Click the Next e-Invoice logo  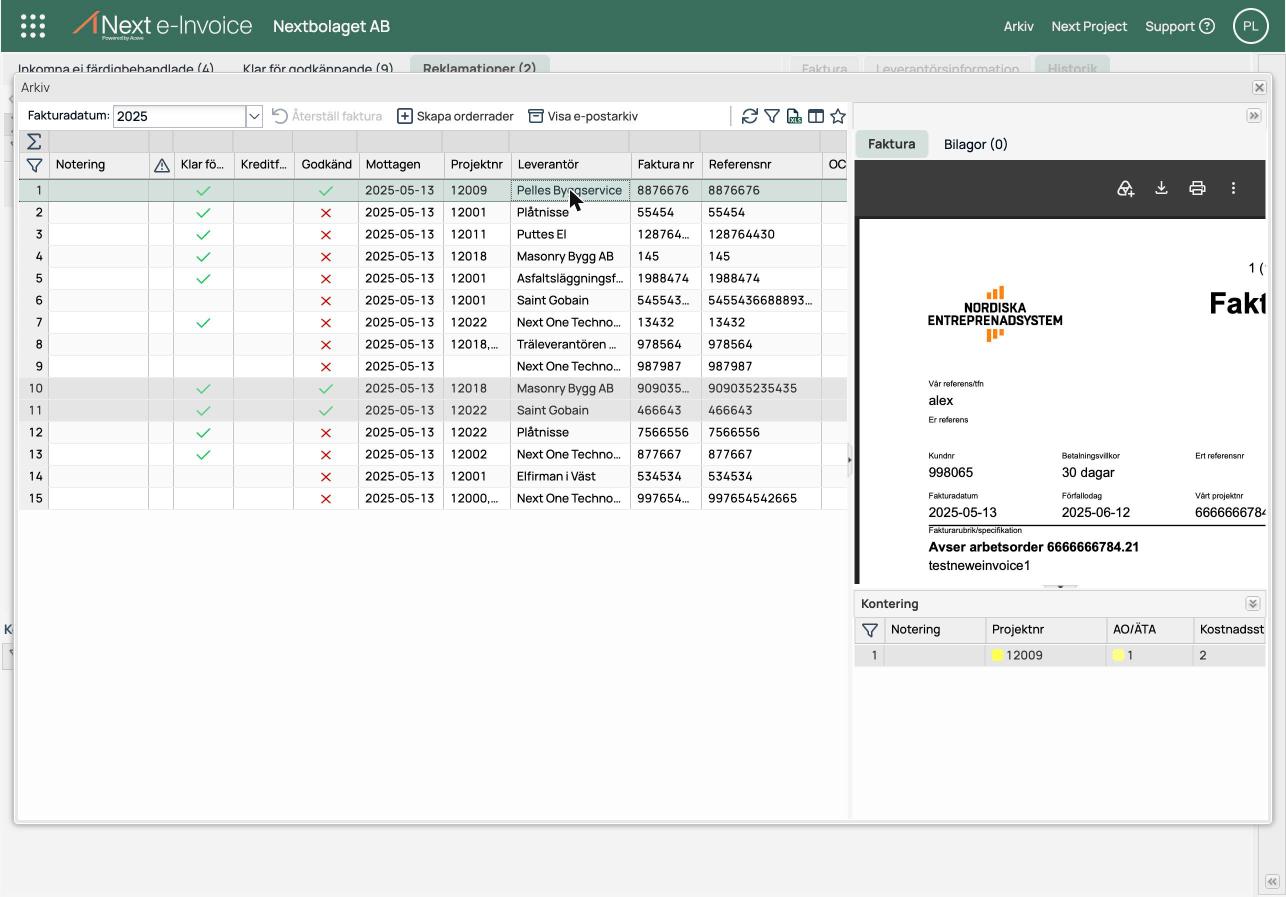click(x=162, y=26)
